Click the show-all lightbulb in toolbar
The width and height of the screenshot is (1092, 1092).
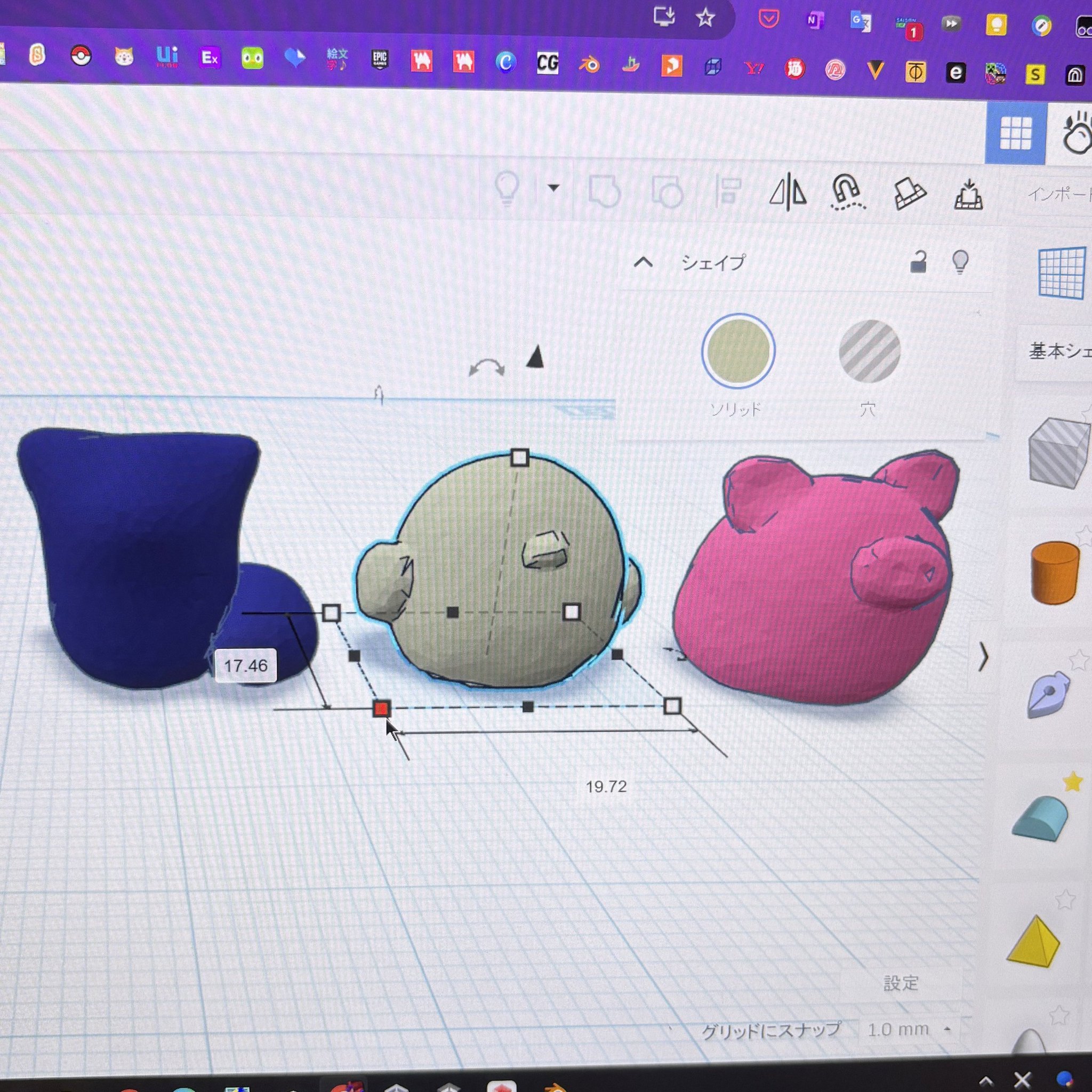(507, 188)
